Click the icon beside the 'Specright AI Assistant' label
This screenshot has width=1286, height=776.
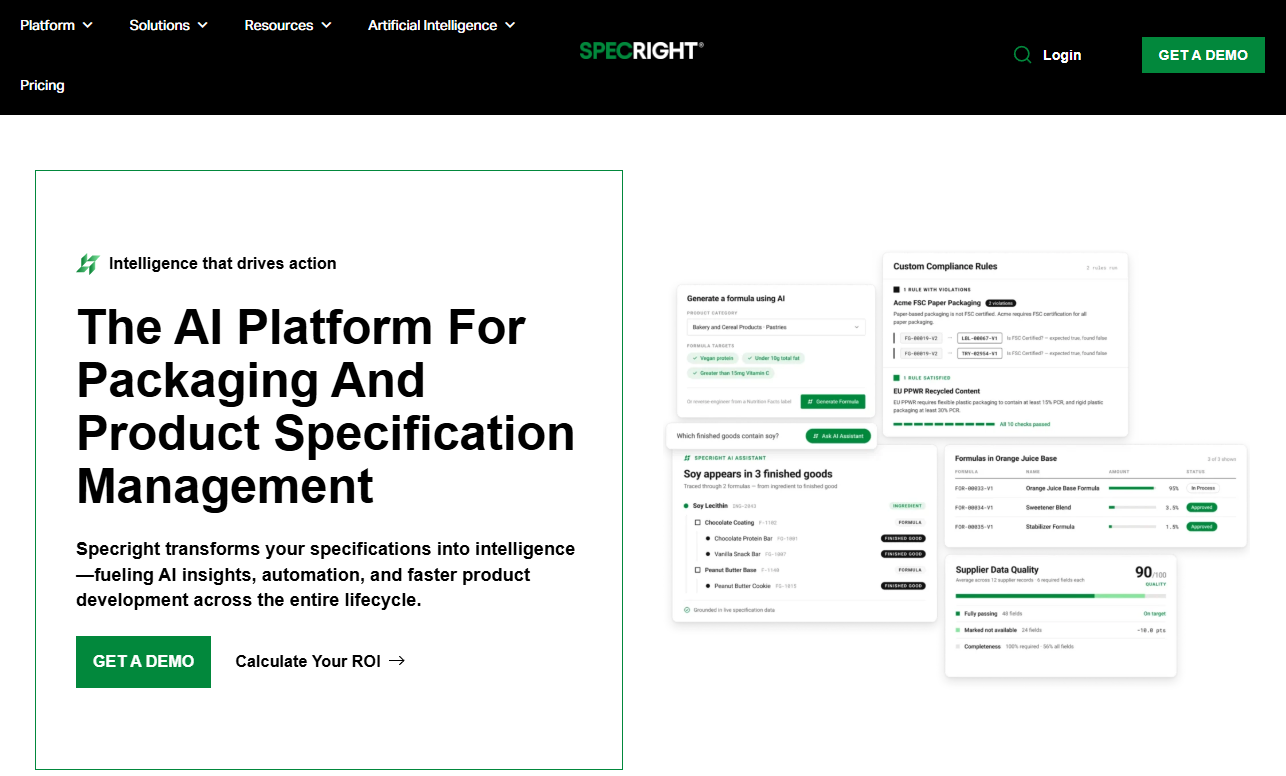[687, 457]
